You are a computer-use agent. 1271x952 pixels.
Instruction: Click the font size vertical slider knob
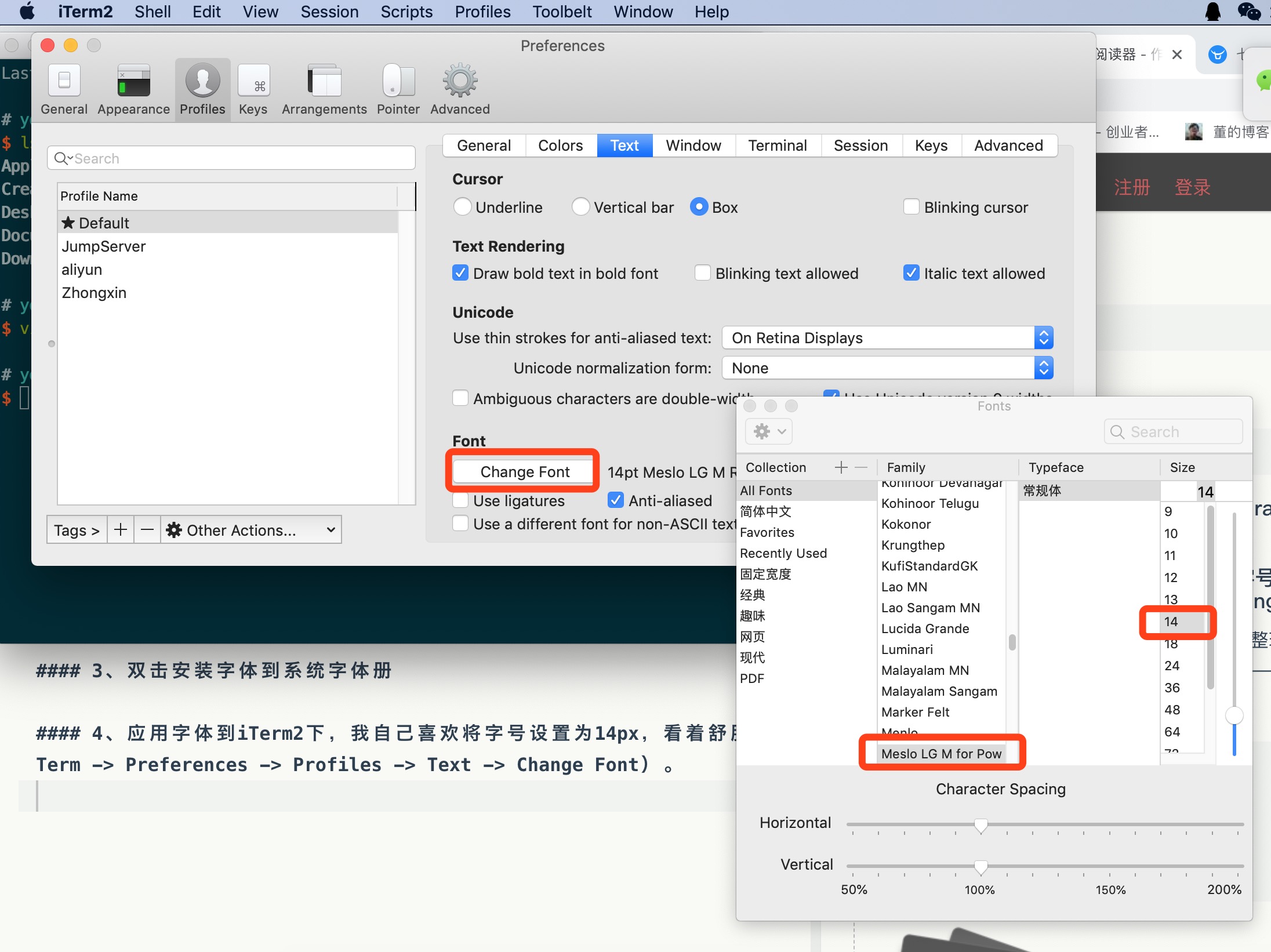point(1234,715)
